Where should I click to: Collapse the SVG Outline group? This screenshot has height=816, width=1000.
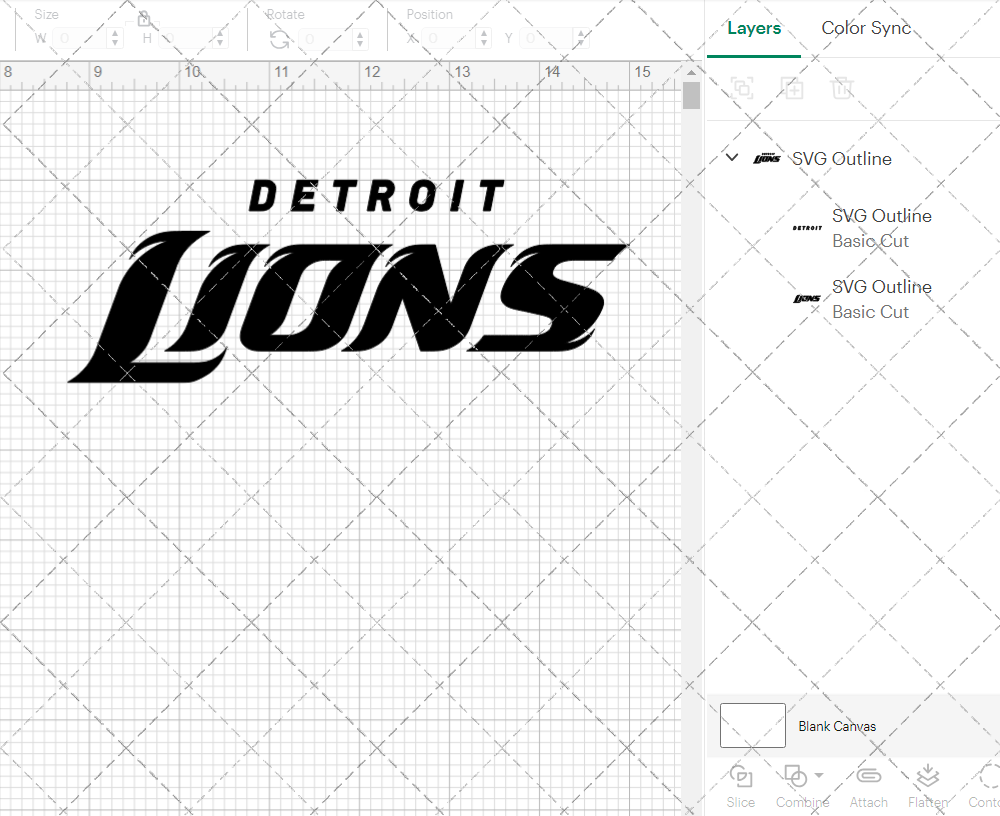(x=731, y=157)
